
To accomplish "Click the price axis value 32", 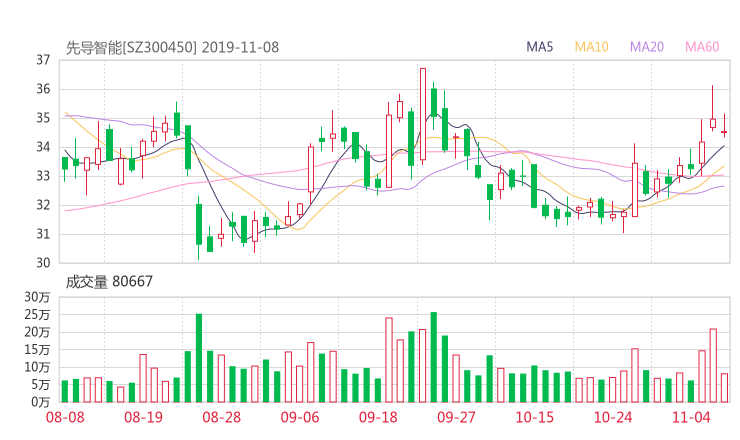I will (x=43, y=205).
